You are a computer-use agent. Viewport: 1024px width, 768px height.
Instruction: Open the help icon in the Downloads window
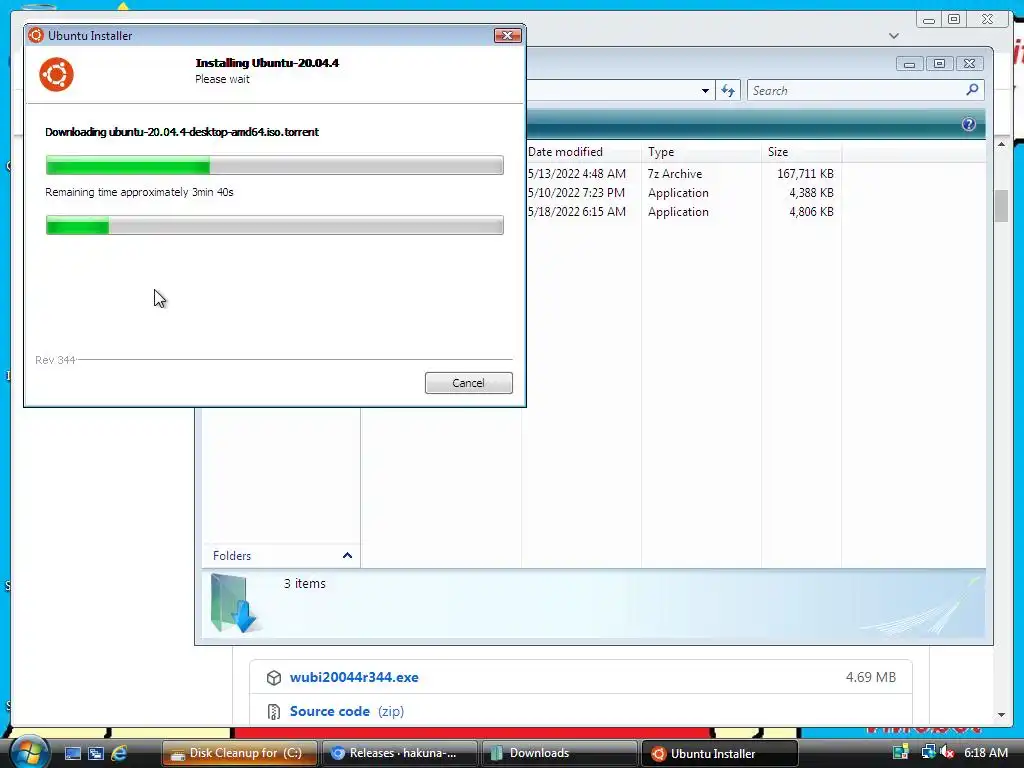(x=968, y=124)
